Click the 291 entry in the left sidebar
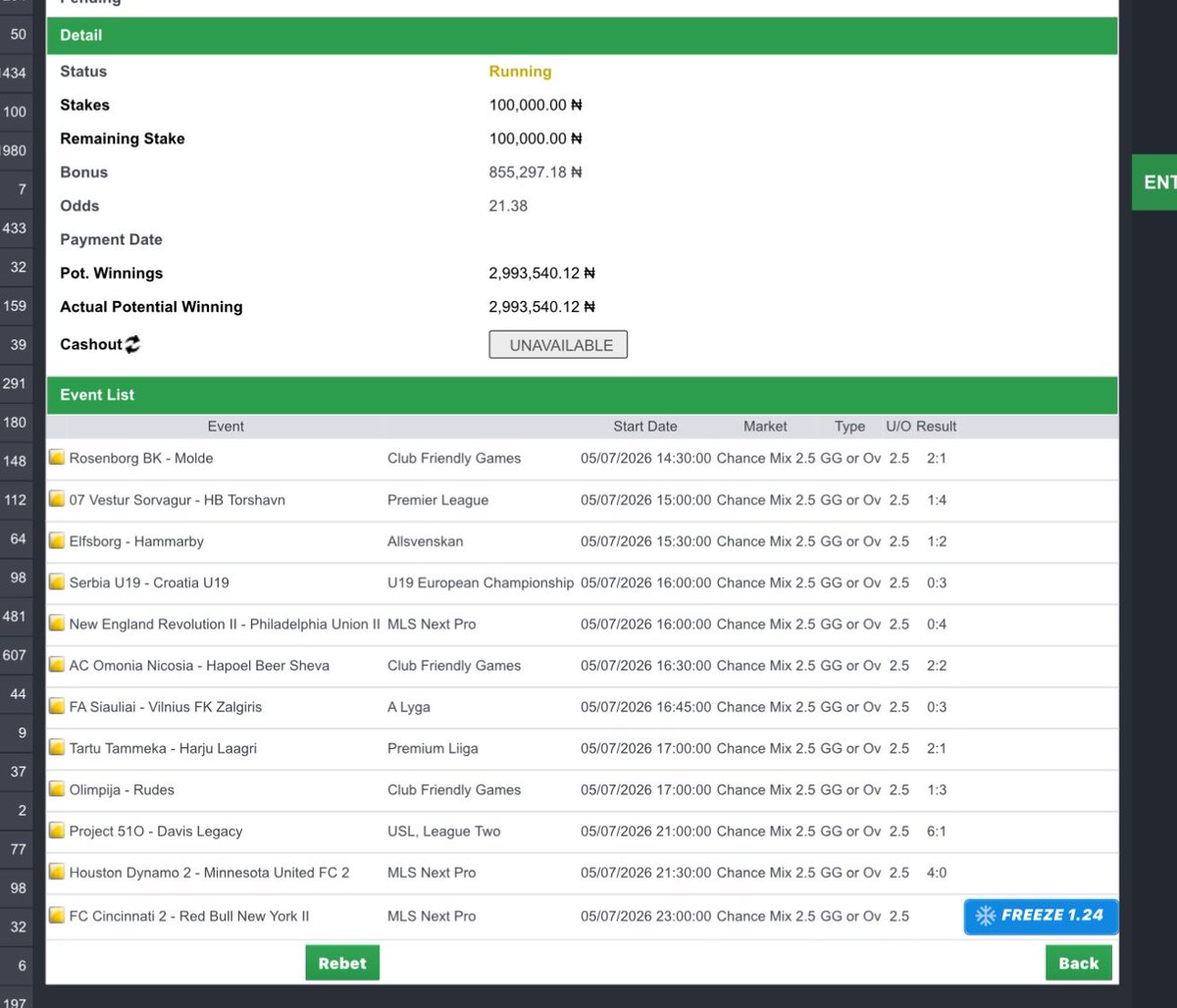Screen dimensions: 1177x1008 (x=16, y=383)
